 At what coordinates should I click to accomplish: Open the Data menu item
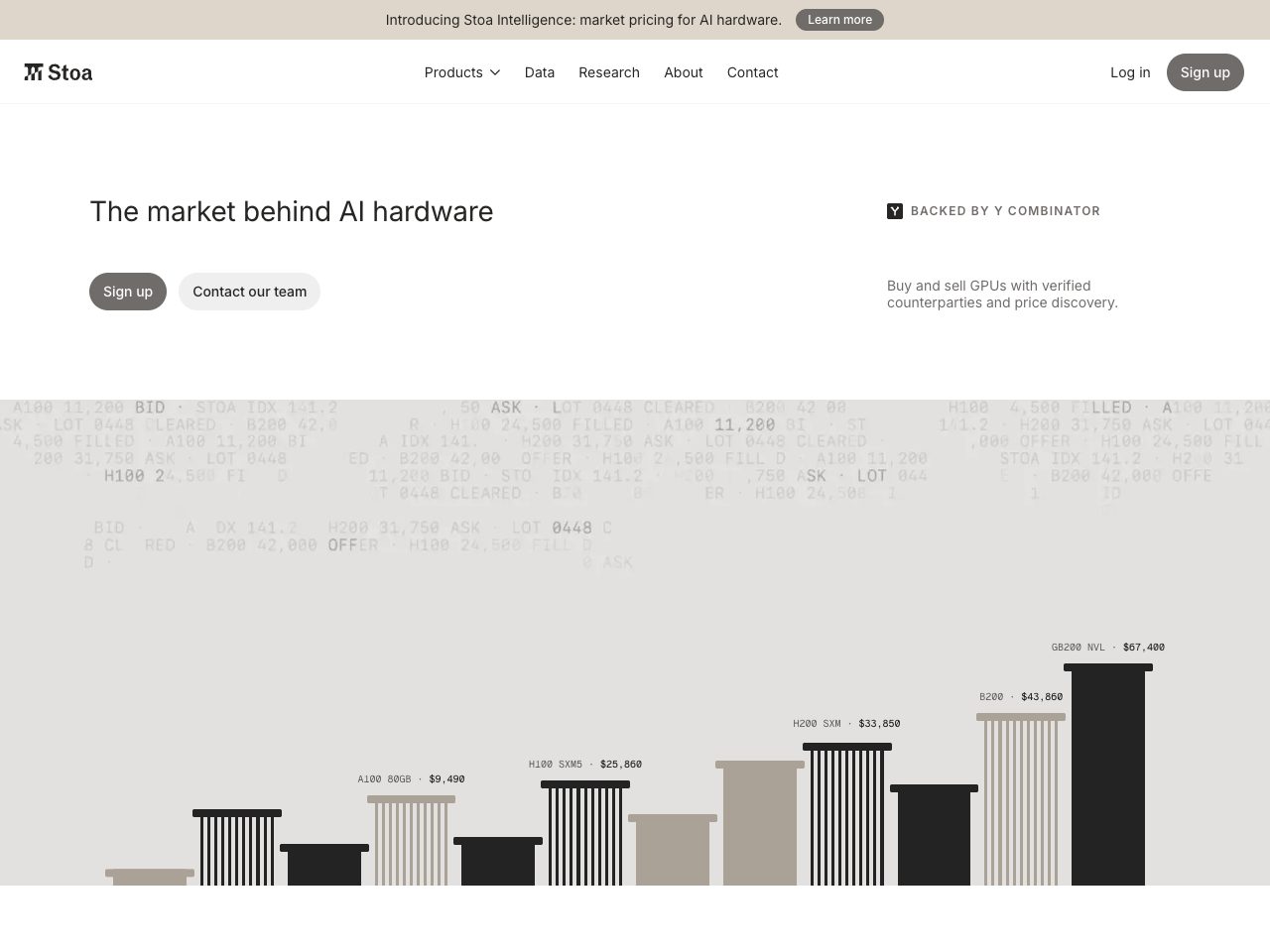[x=540, y=72]
